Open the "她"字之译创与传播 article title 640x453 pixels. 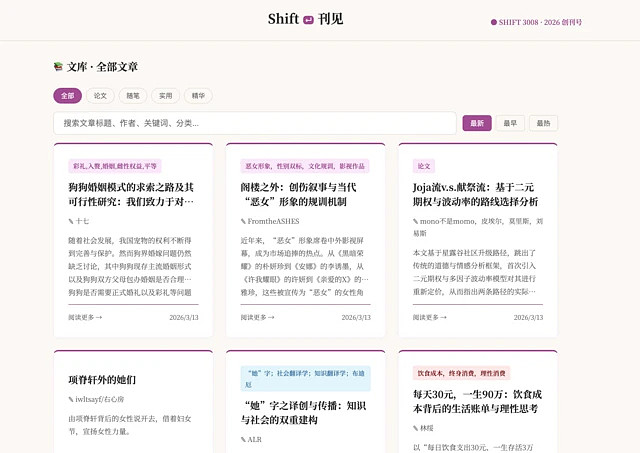(303, 413)
